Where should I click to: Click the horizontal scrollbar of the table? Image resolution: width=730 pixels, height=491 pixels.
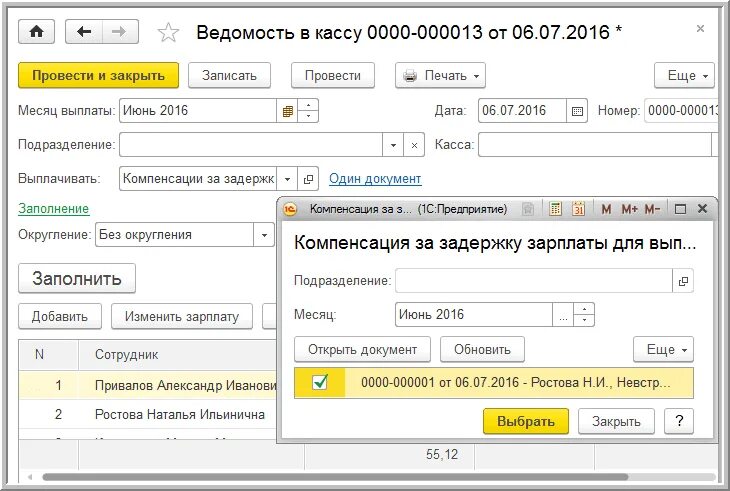[x=334, y=477]
